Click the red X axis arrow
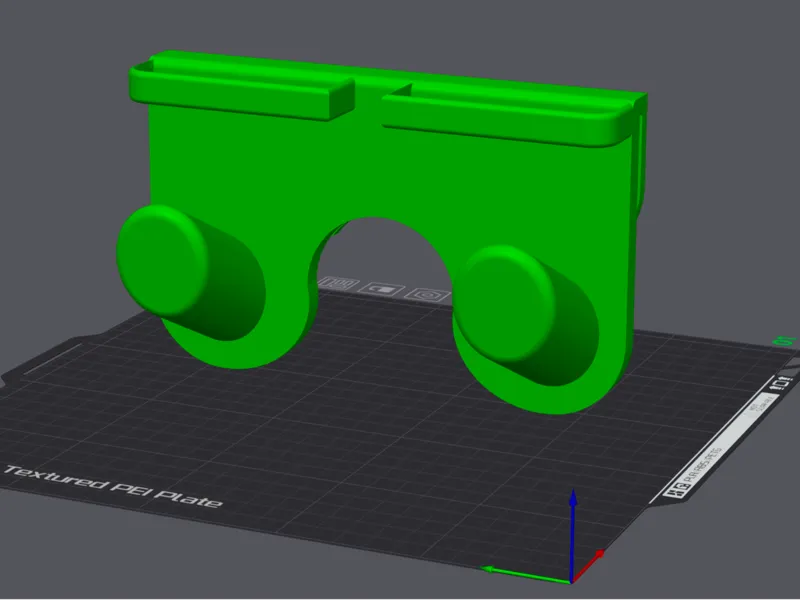 pos(589,565)
